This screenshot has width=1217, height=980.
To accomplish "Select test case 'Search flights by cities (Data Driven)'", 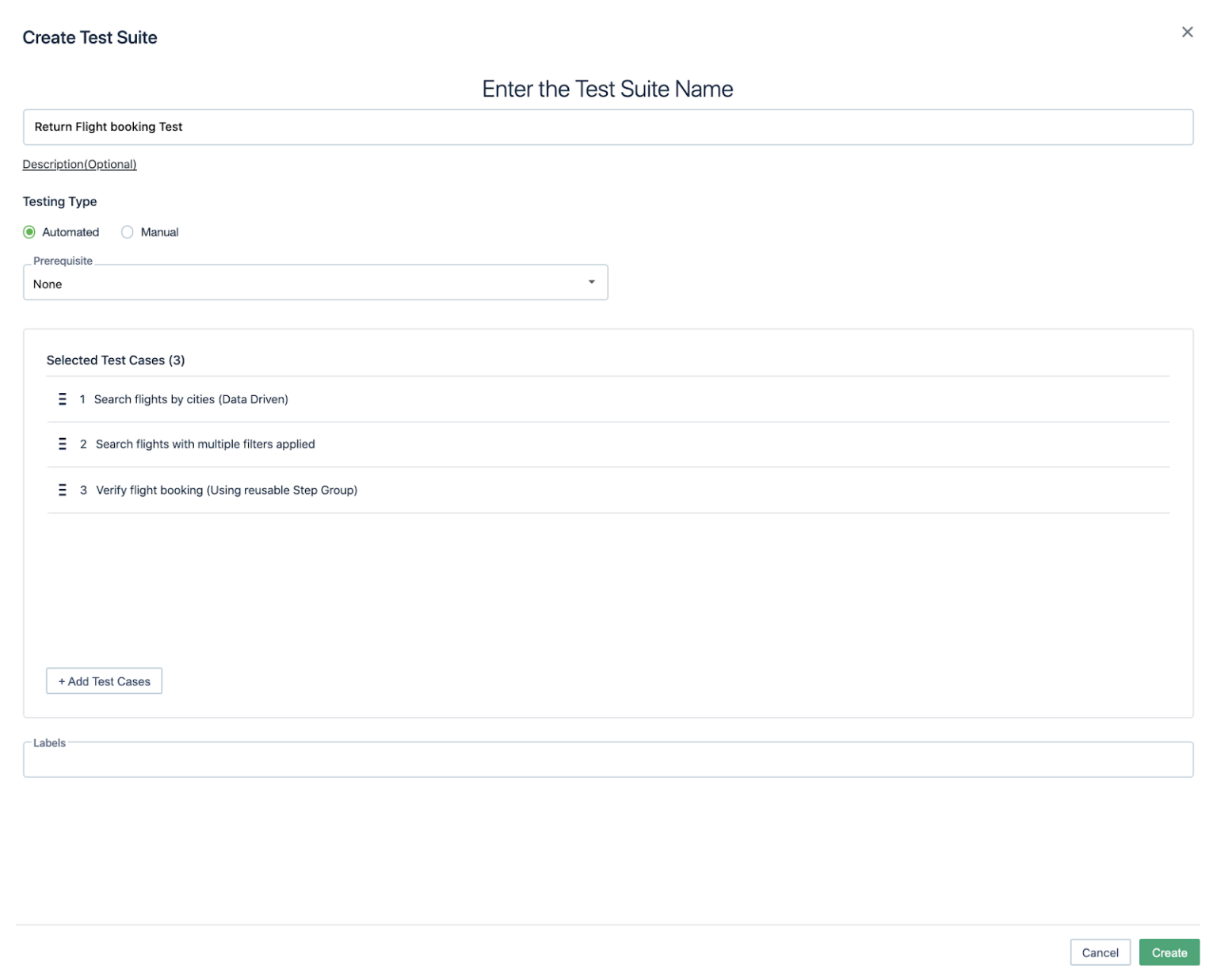I will click(x=191, y=399).
